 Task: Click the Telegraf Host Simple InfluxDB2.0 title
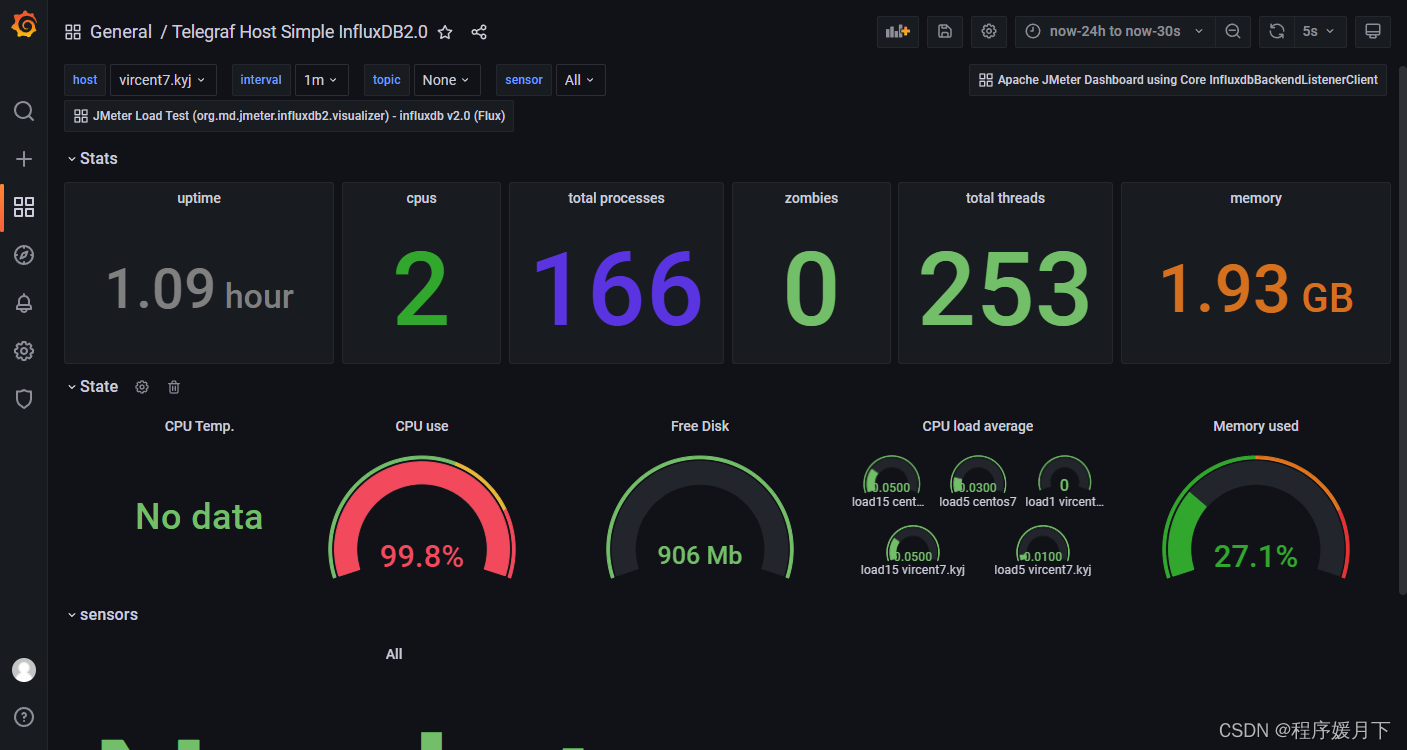click(300, 32)
